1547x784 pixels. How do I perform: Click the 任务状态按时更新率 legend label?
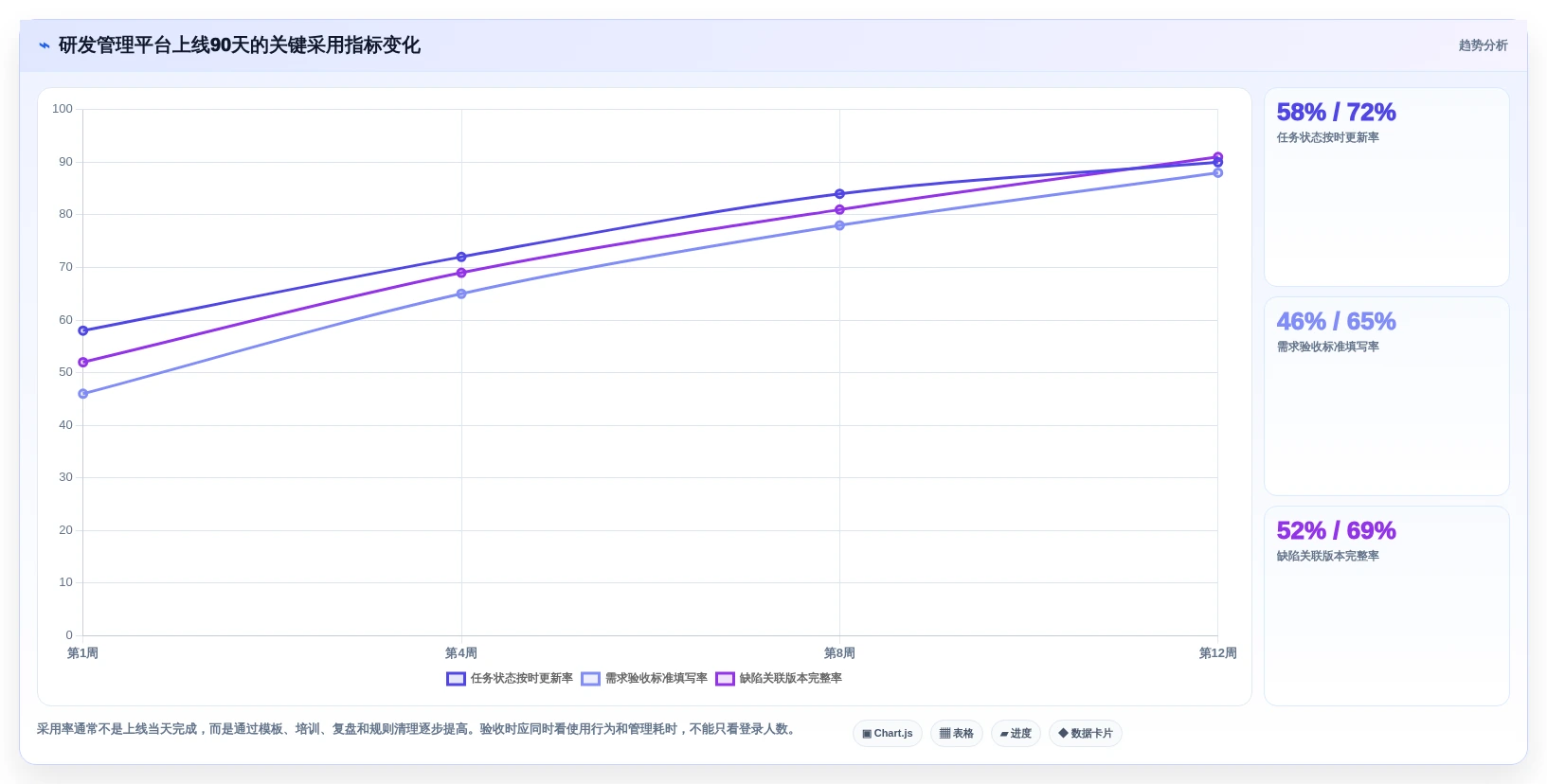point(522,679)
